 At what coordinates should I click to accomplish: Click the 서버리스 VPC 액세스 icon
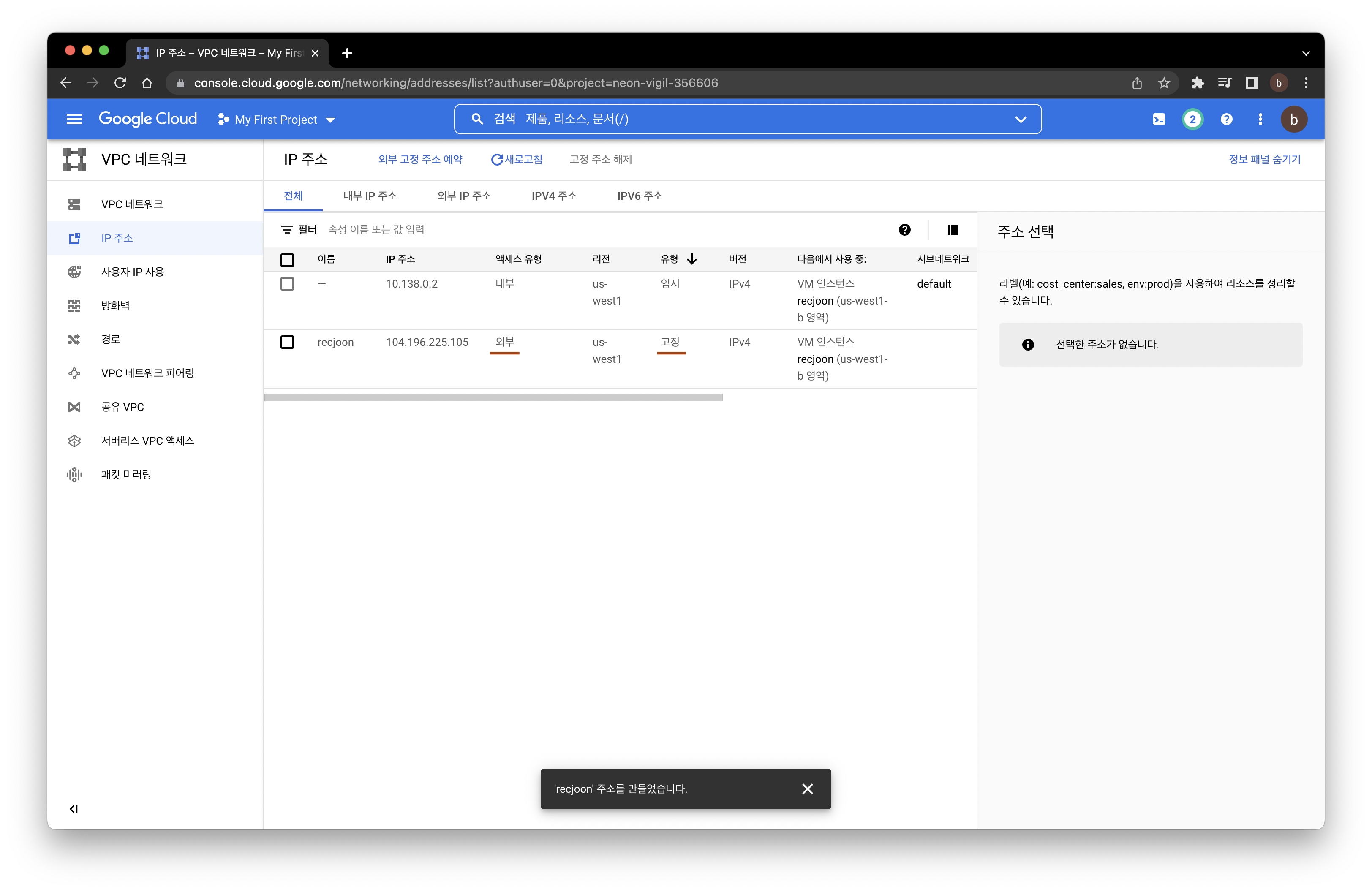pyautogui.click(x=74, y=440)
